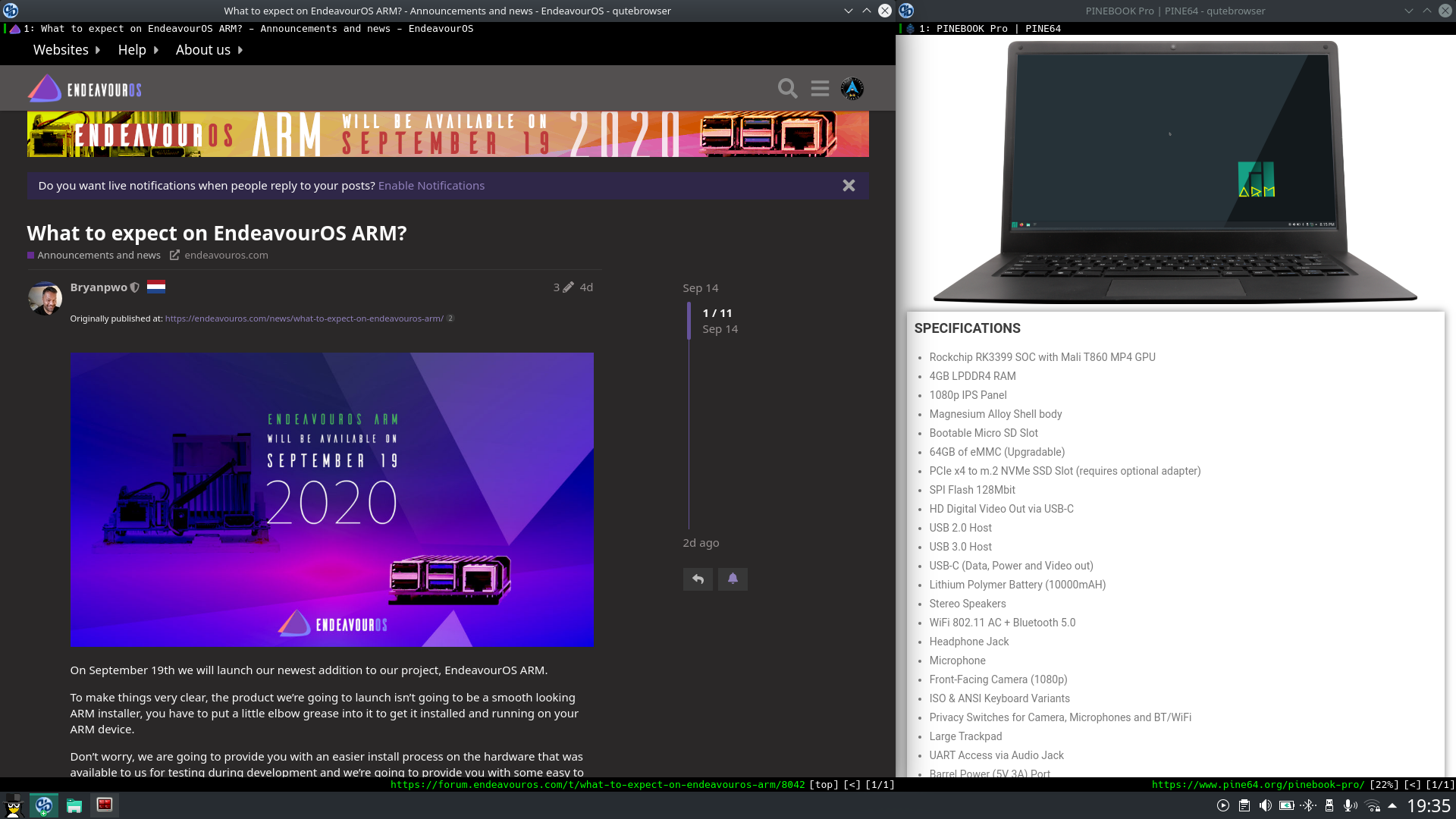
Task: Click the EndeavourOS logo in the header
Action: click(46, 88)
